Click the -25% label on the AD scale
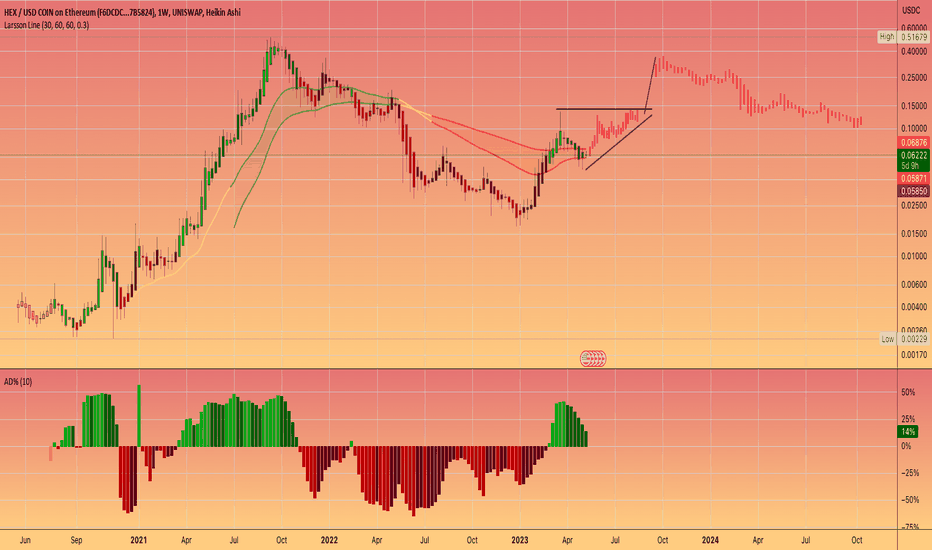This screenshot has height=550, width=932. click(910, 473)
